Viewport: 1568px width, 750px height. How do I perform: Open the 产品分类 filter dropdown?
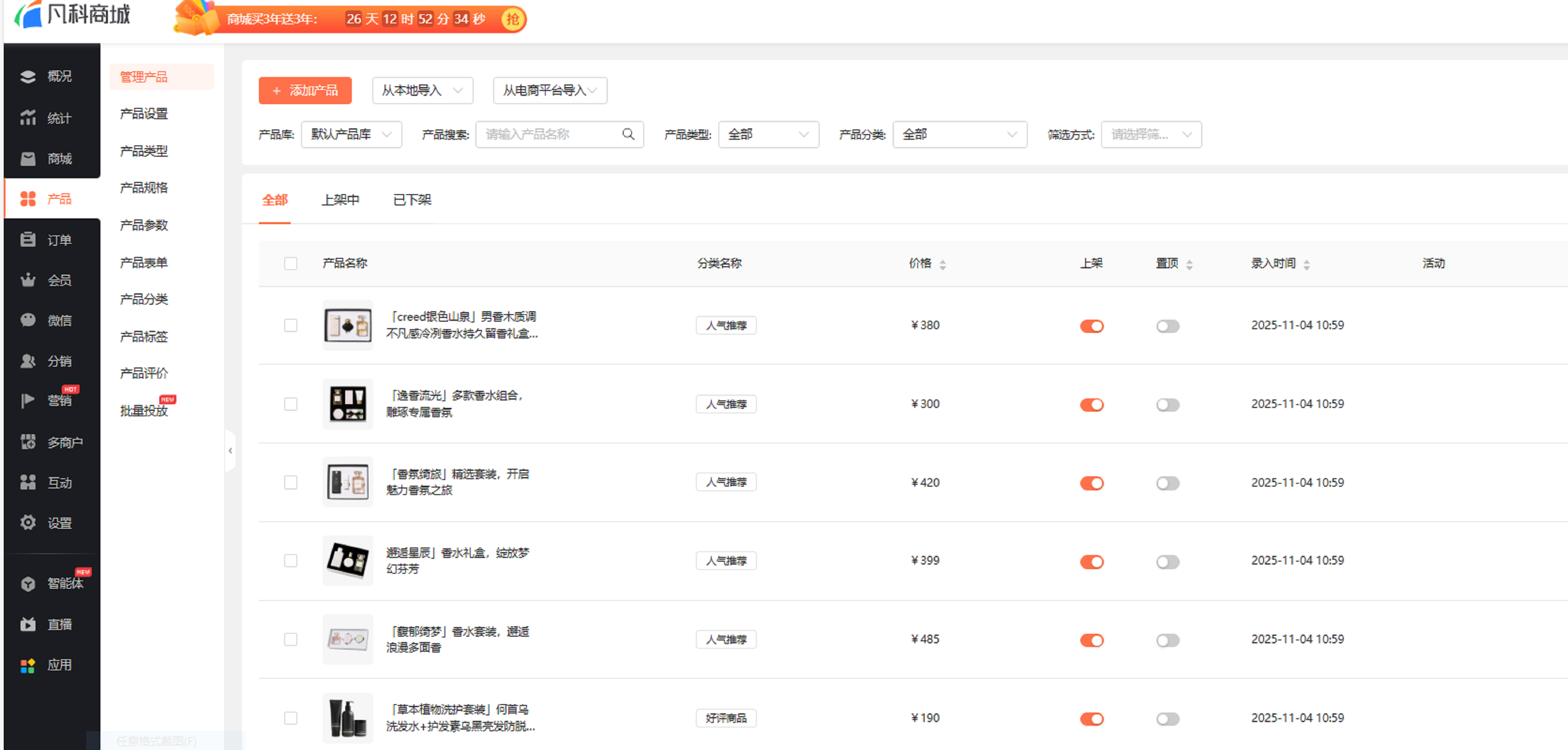coord(959,135)
